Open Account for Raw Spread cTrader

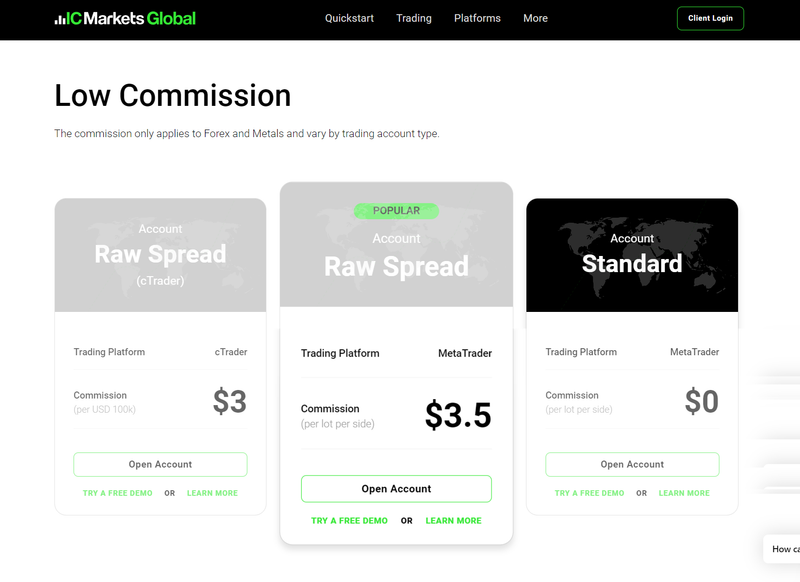tap(160, 464)
